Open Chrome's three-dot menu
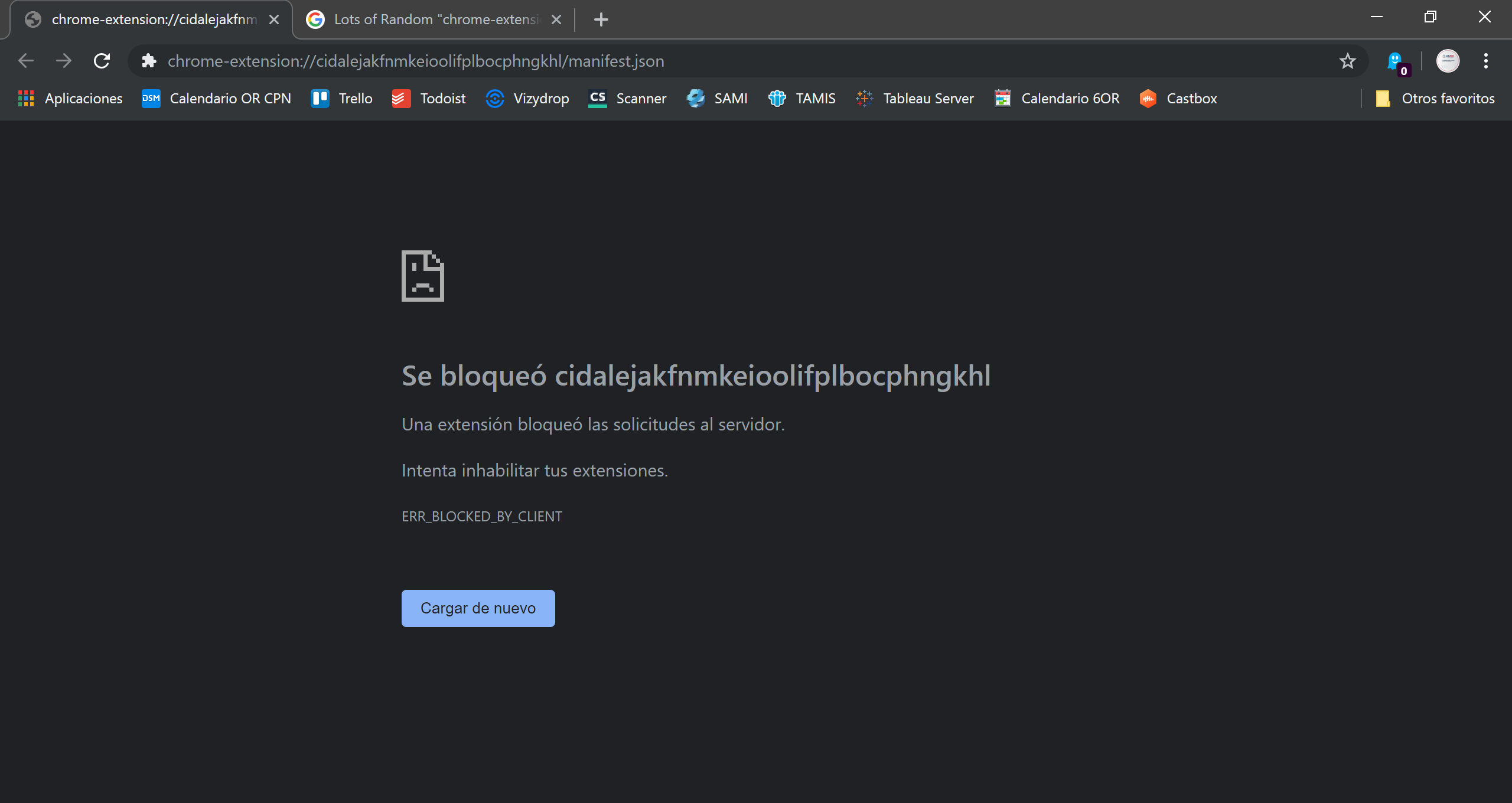1512x803 pixels. pyautogui.click(x=1485, y=61)
